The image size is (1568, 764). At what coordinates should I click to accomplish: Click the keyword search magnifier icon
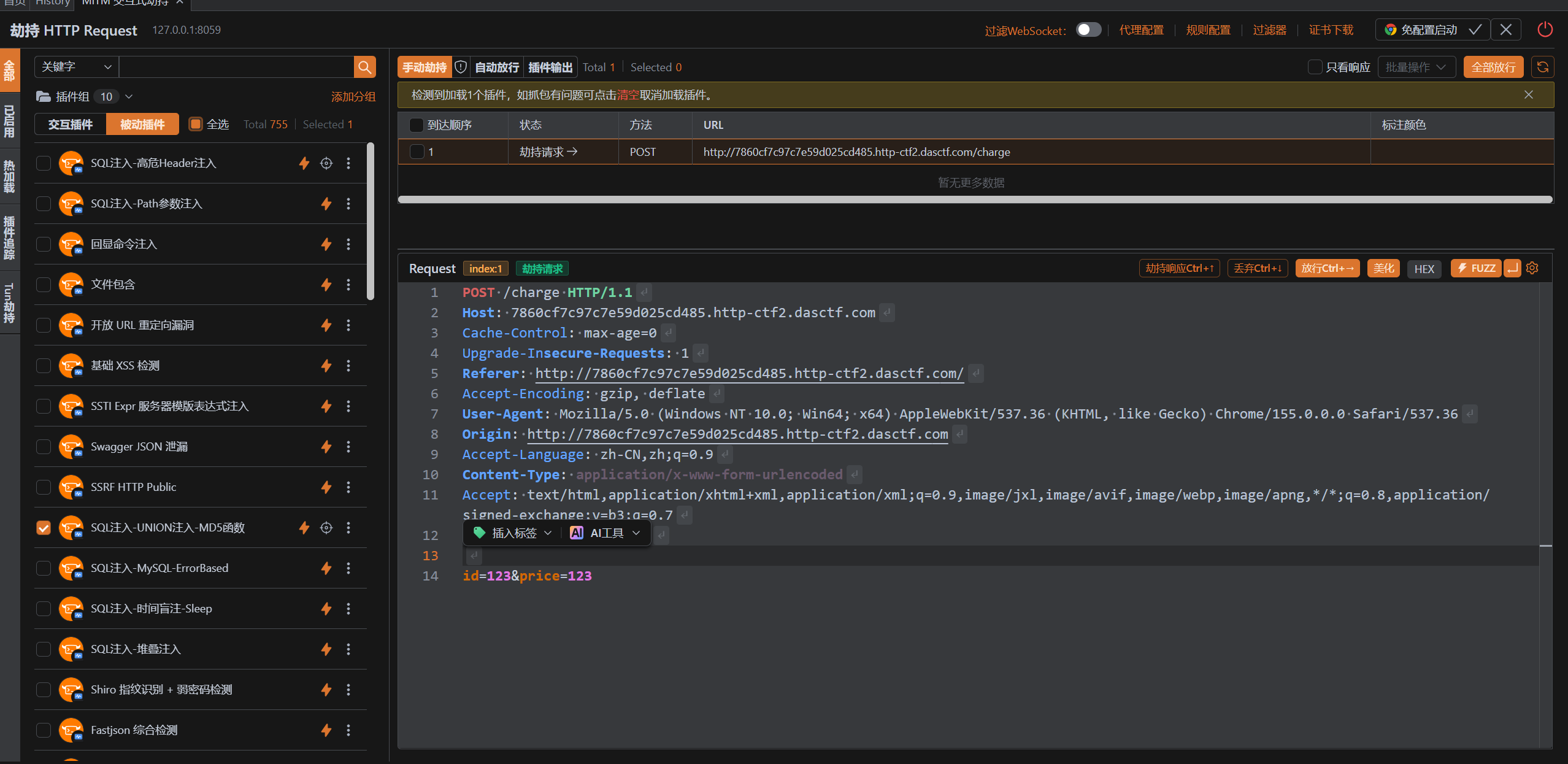[365, 67]
